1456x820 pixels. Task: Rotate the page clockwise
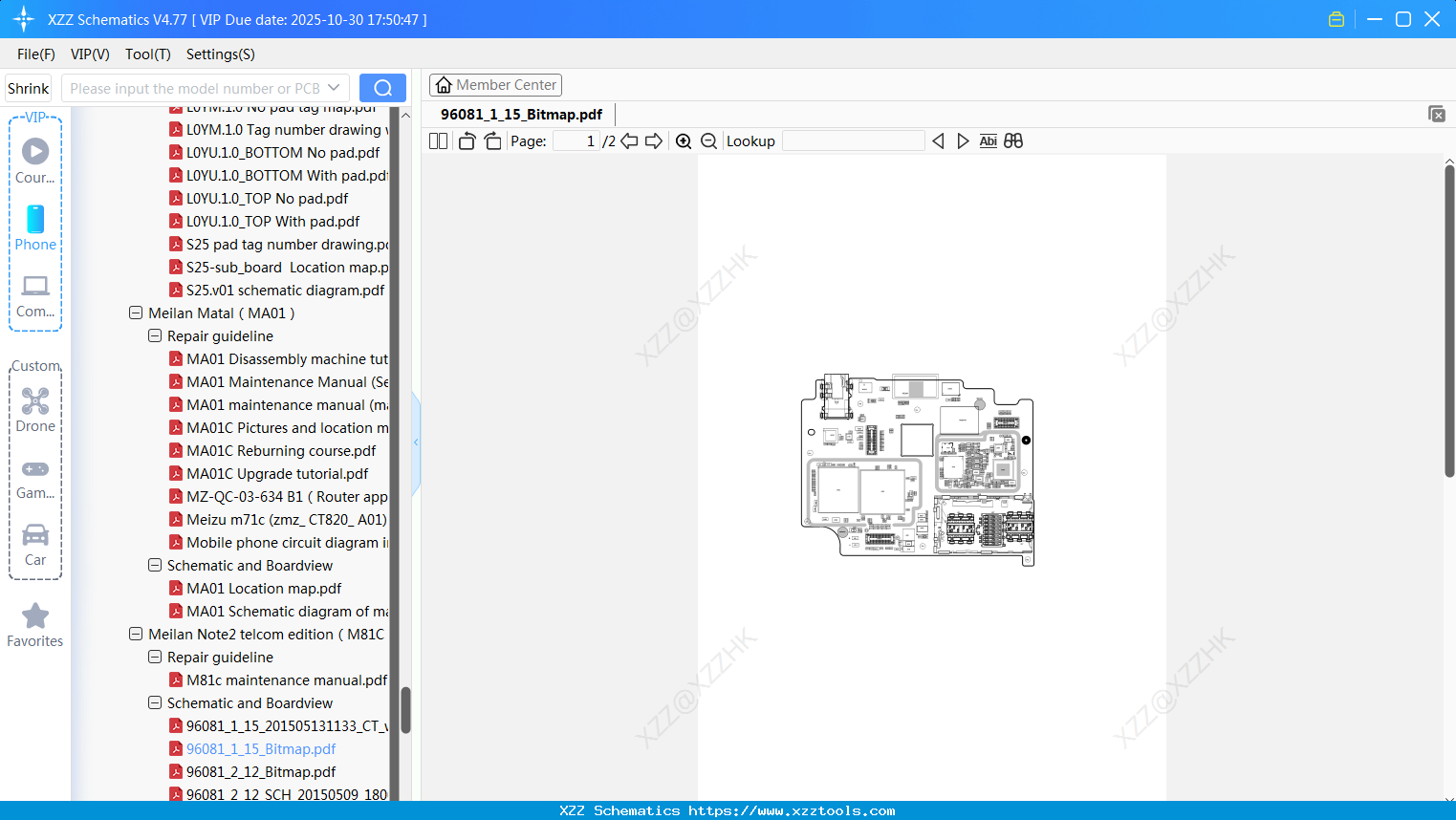492,140
